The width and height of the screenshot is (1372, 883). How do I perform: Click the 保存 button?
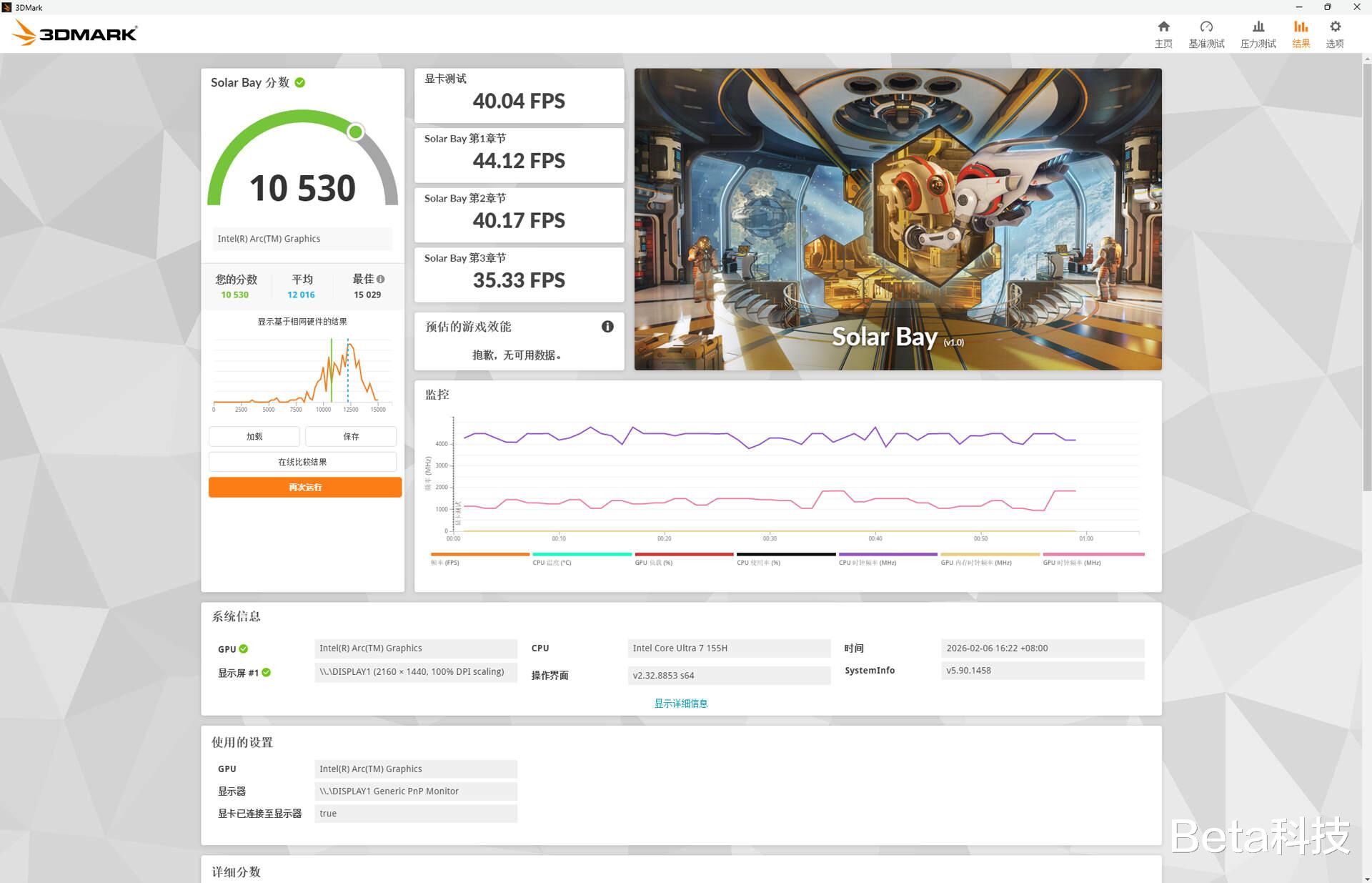pos(351,436)
